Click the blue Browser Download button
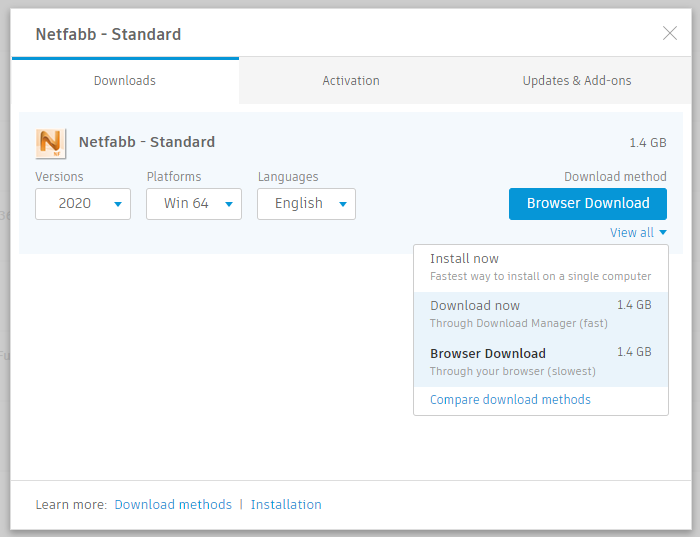This screenshot has height=537, width=700. [x=588, y=204]
